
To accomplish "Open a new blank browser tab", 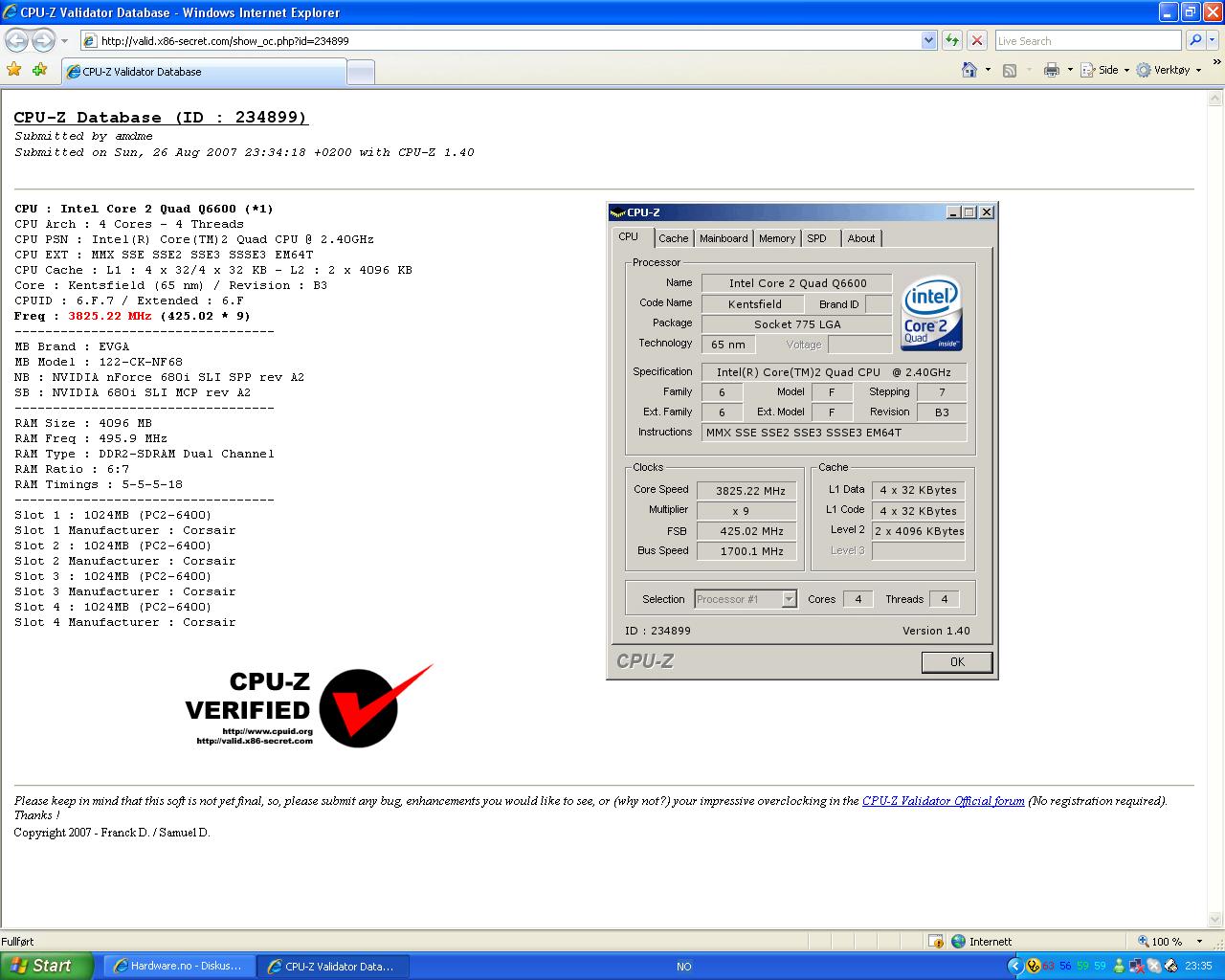I will tap(360, 72).
